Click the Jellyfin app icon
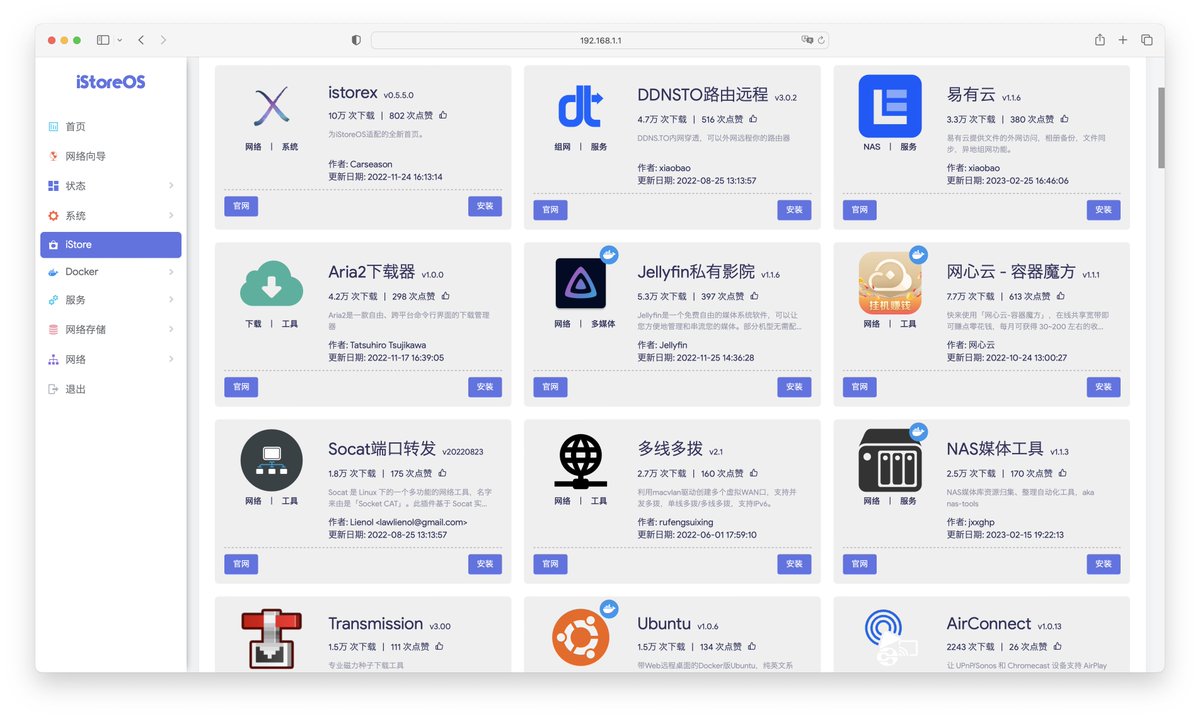The image size is (1200, 719). tap(580, 283)
